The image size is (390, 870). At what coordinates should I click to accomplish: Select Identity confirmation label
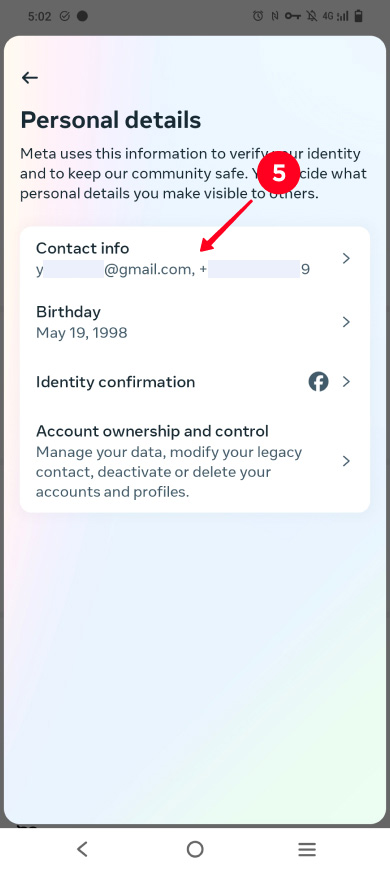tap(115, 382)
